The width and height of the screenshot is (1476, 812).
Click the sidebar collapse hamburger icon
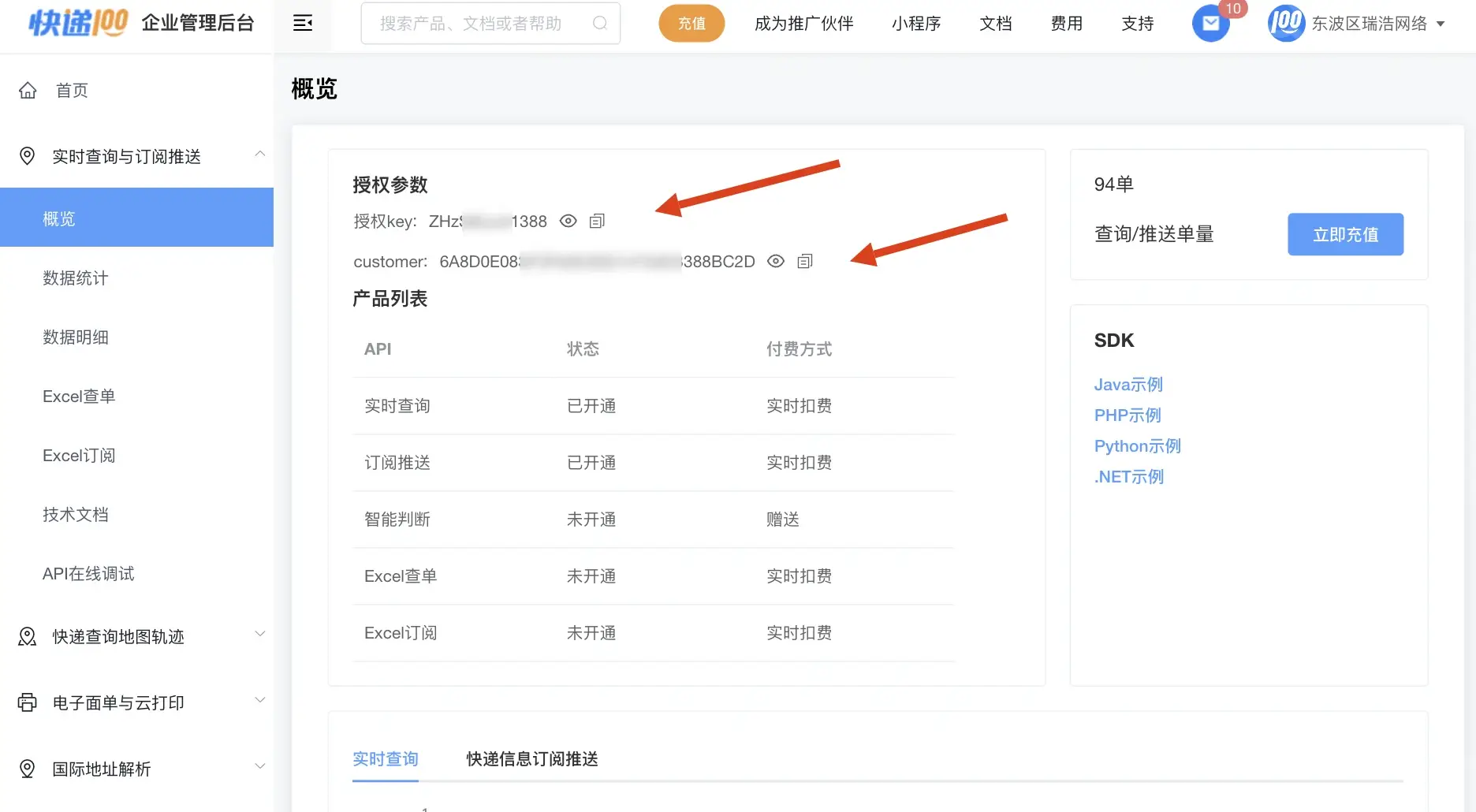coord(303,24)
